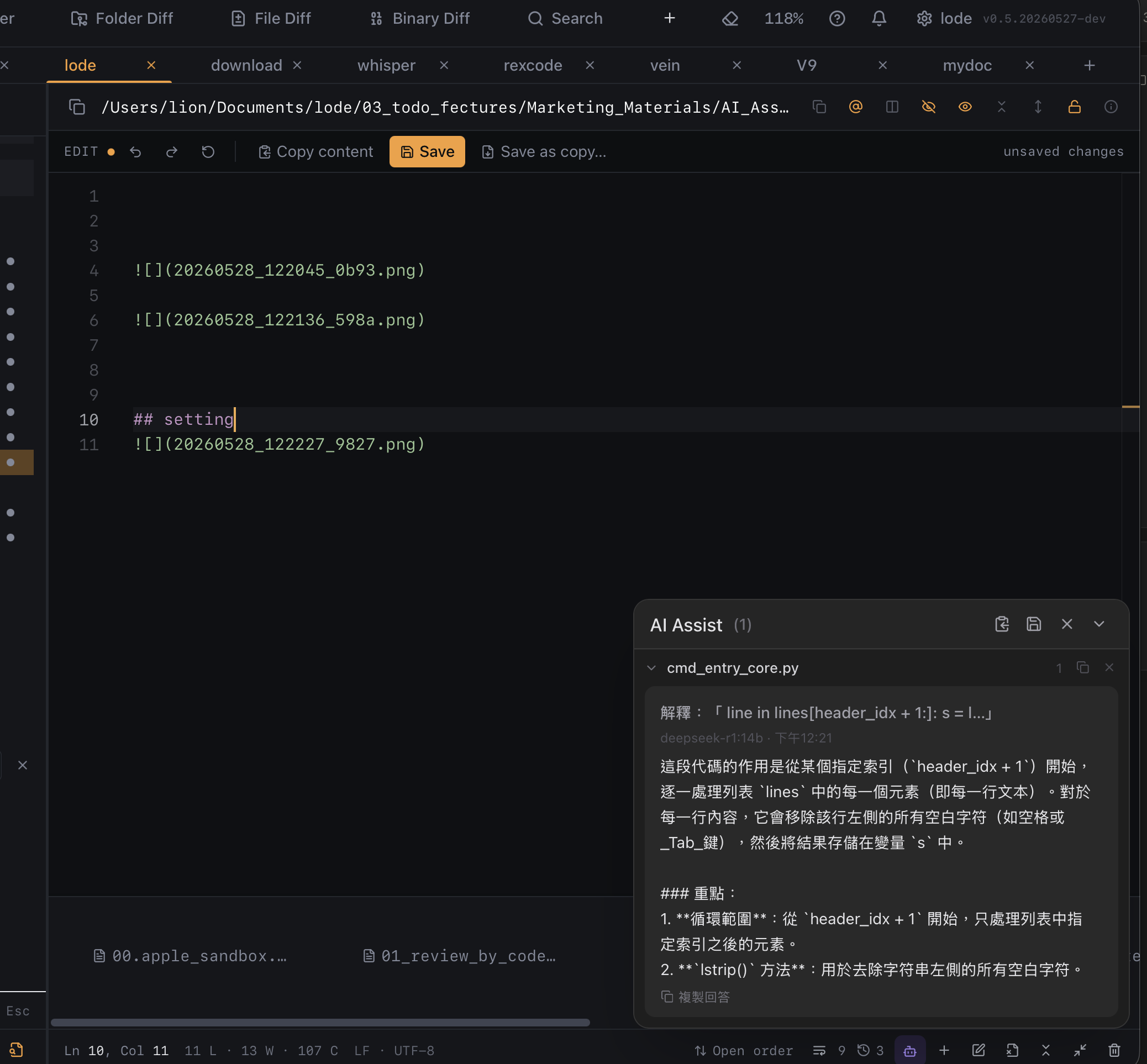Click the file-with-x icon in status bar
The image size is (1147, 1064).
(1012, 1051)
